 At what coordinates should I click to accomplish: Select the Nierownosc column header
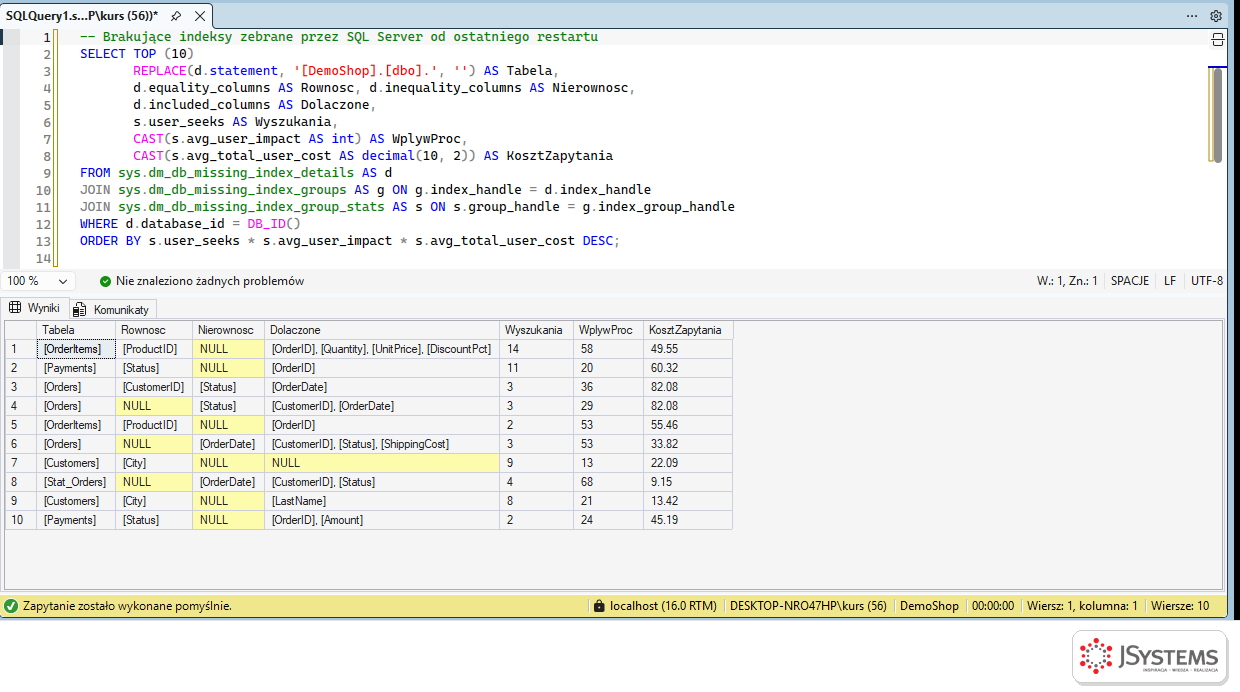point(229,330)
